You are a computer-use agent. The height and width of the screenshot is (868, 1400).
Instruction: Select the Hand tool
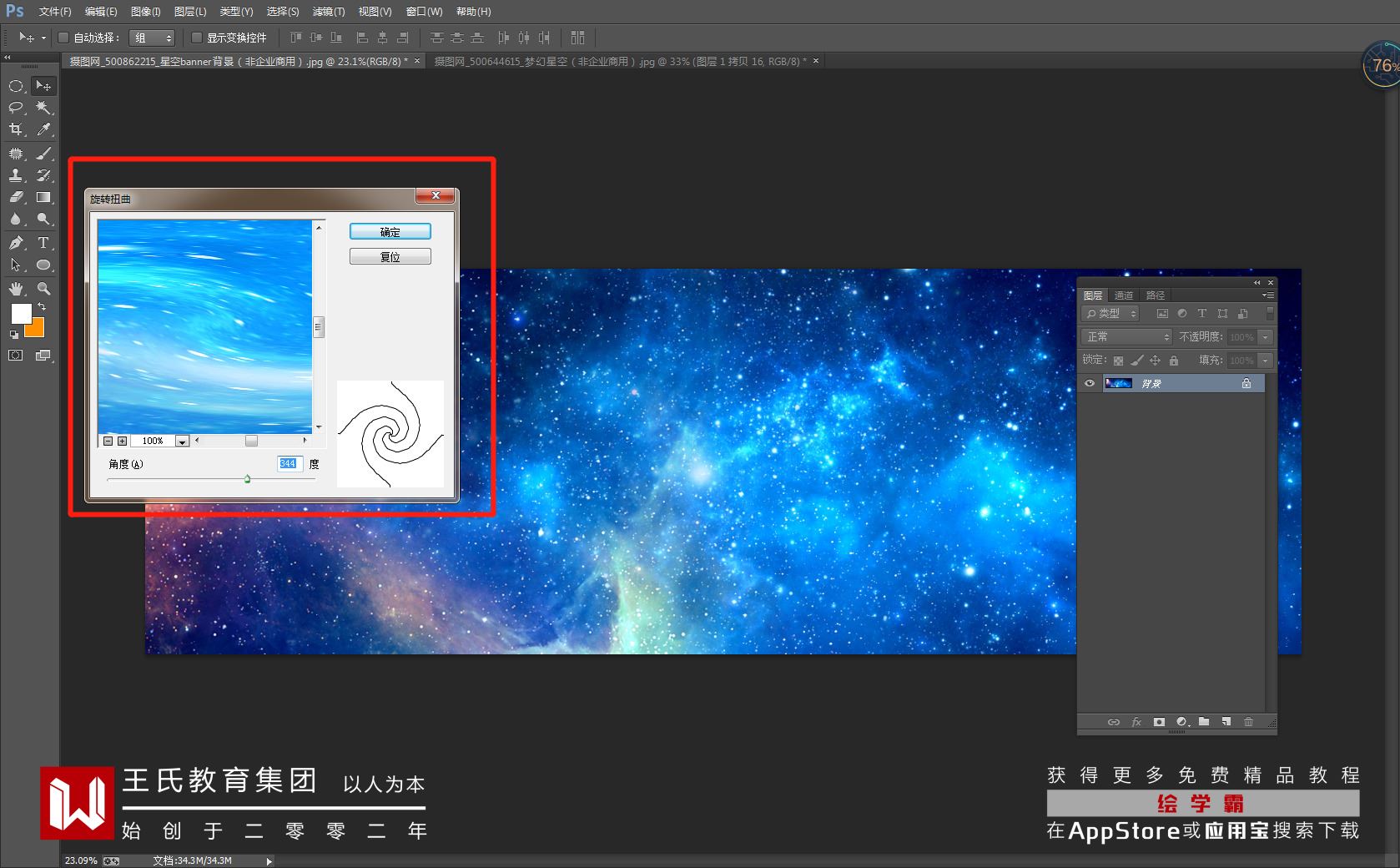pyautogui.click(x=16, y=289)
